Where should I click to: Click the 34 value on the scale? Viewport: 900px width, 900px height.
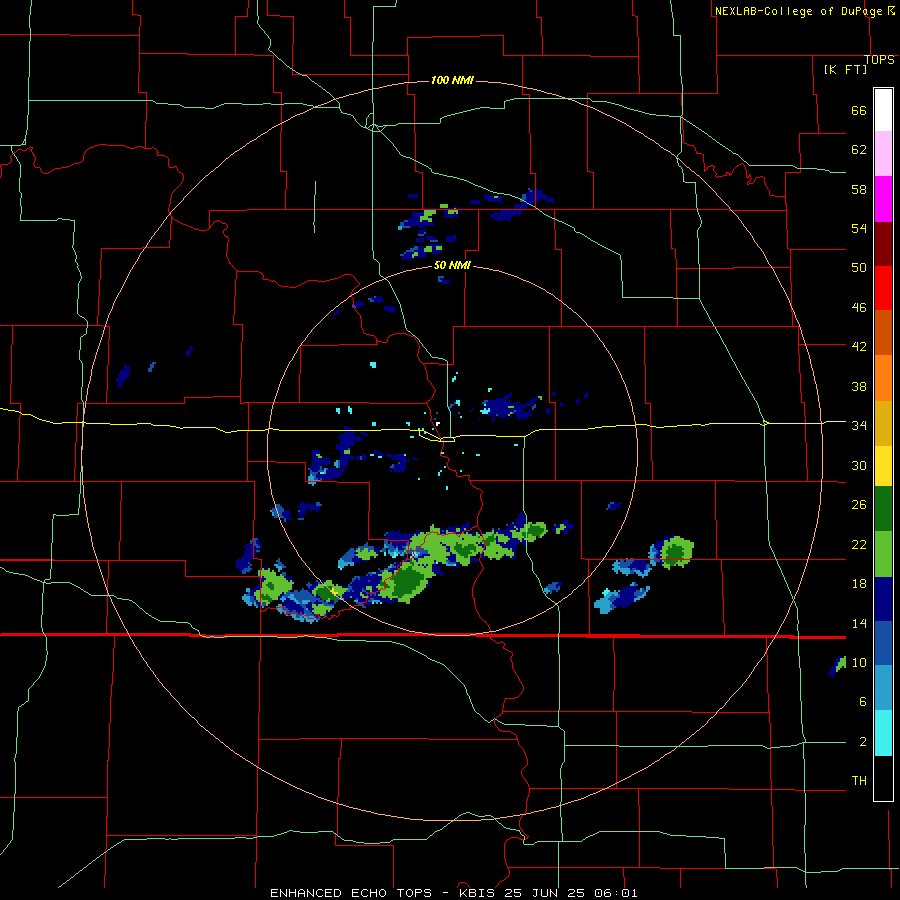(859, 426)
